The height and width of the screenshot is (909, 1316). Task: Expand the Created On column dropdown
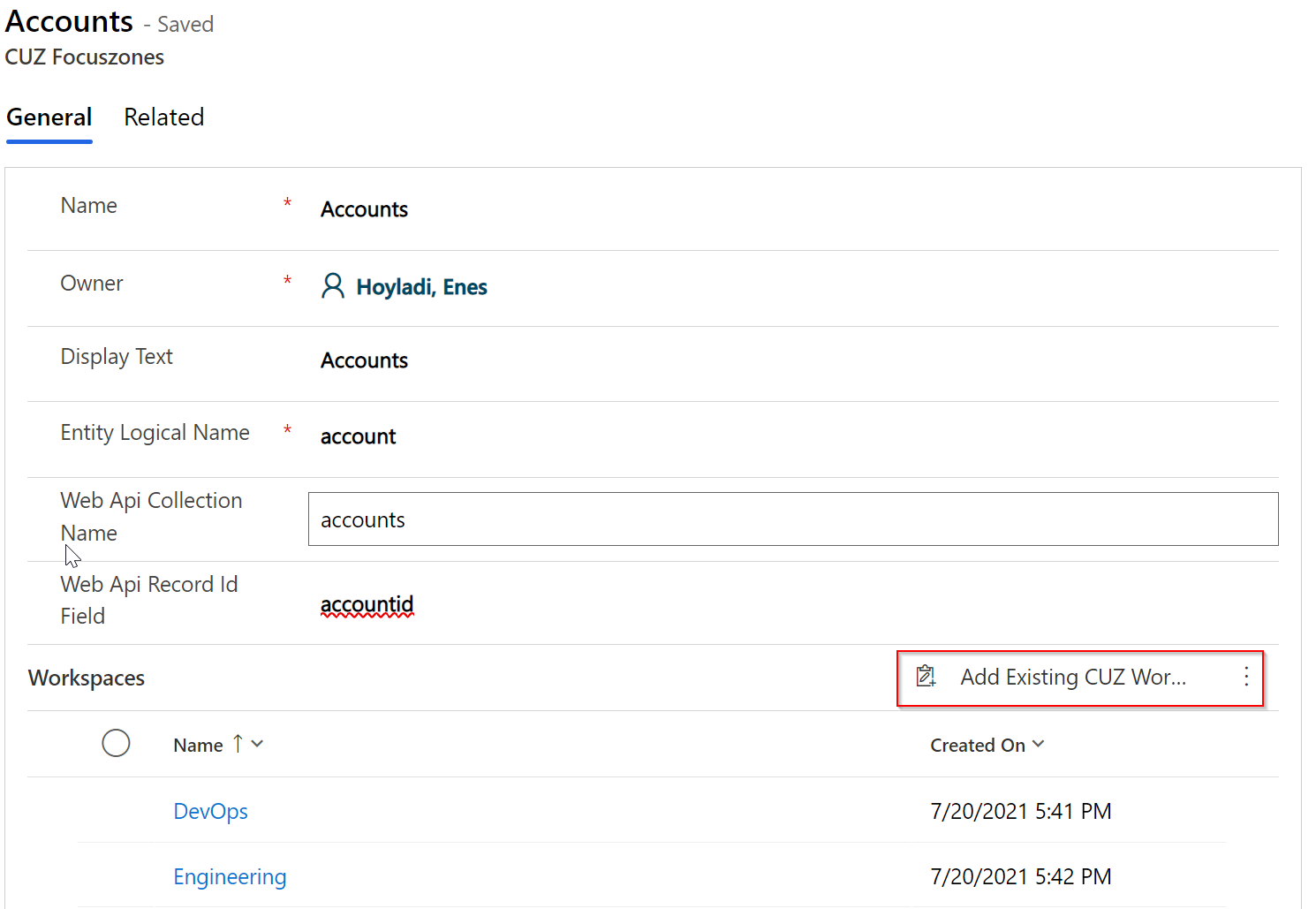[1039, 744]
